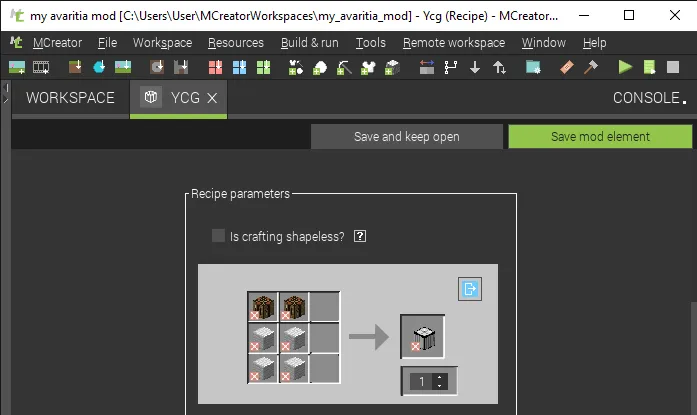The height and width of the screenshot is (415, 697).
Task: Click the import other texture landscape arrow icon
Action: click(x=123, y=68)
